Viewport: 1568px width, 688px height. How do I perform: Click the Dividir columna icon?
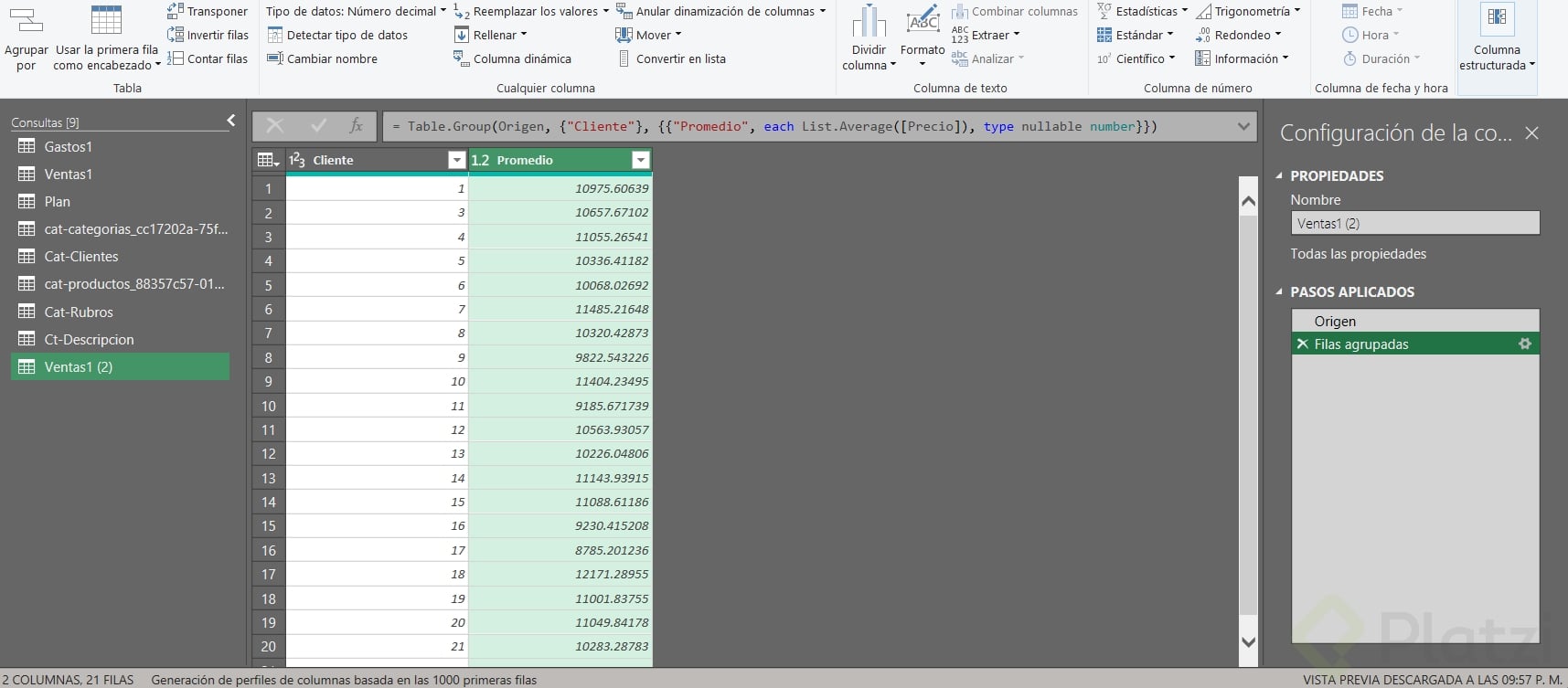coord(869,21)
